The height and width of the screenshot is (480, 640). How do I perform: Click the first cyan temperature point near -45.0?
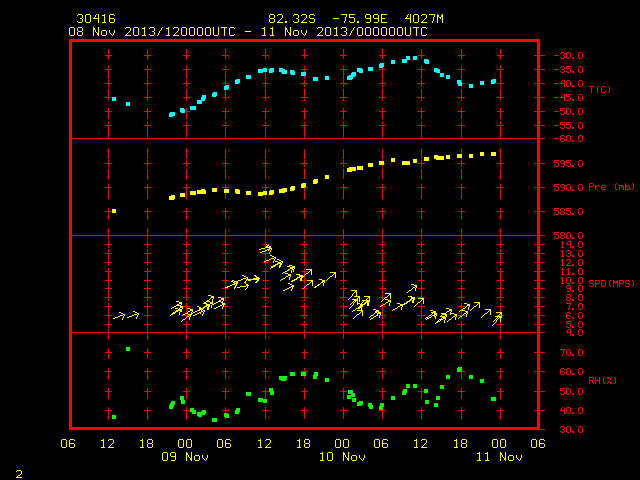click(x=114, y=99)
